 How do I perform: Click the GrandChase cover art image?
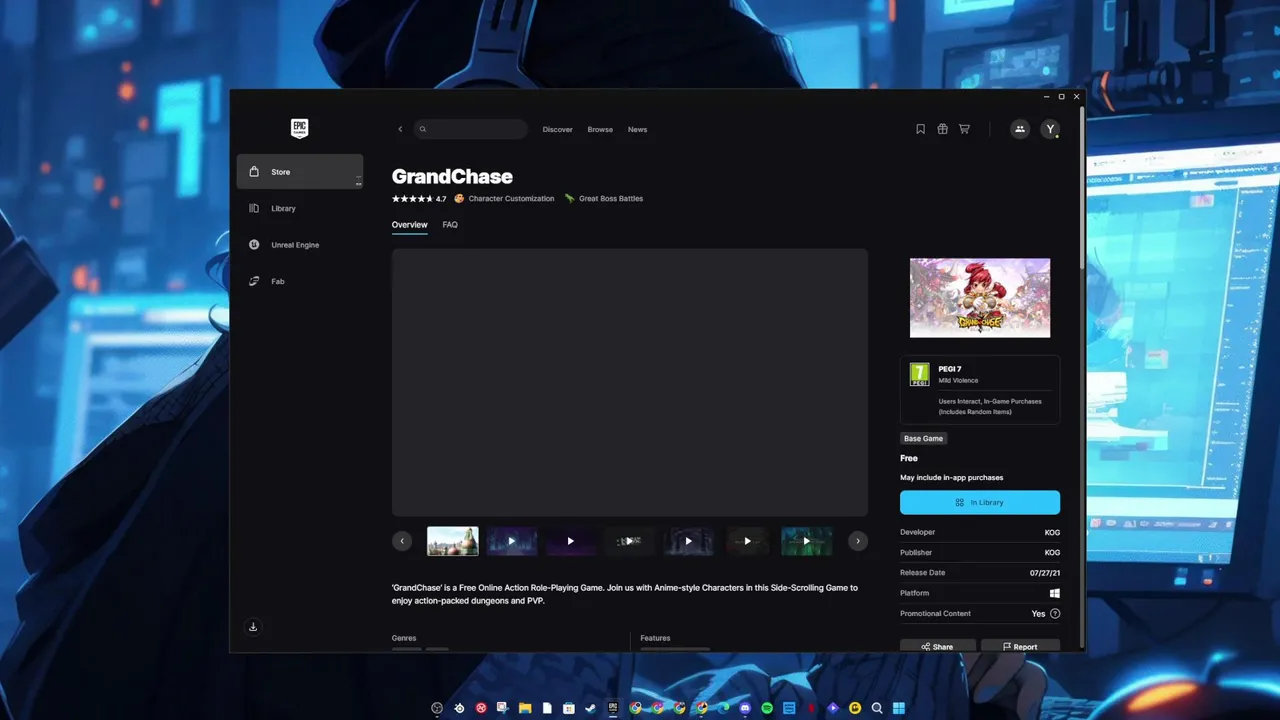pyautogui.click(x=980, y=298)
